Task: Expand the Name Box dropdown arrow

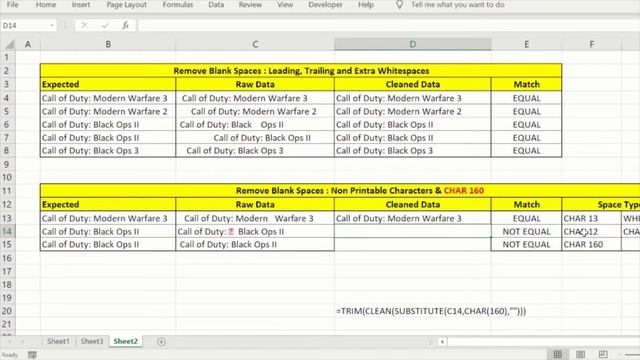Action: (x=52, y=25)
